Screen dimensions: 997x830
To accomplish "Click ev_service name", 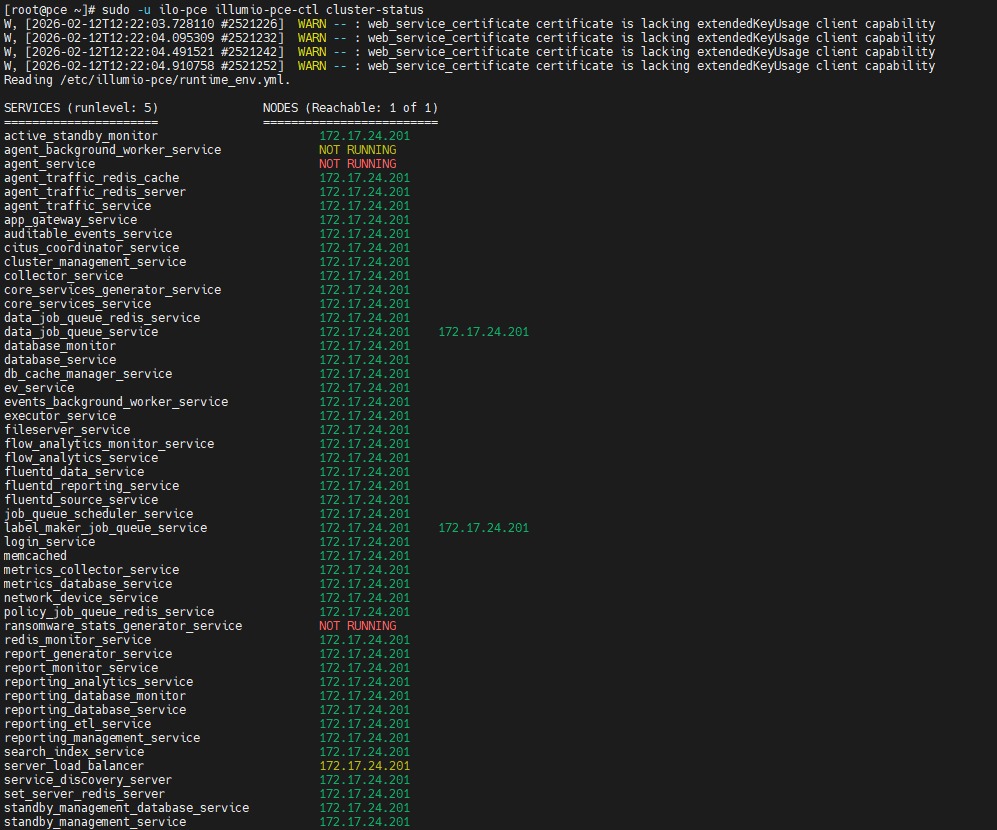I will (x=39, y=387).
